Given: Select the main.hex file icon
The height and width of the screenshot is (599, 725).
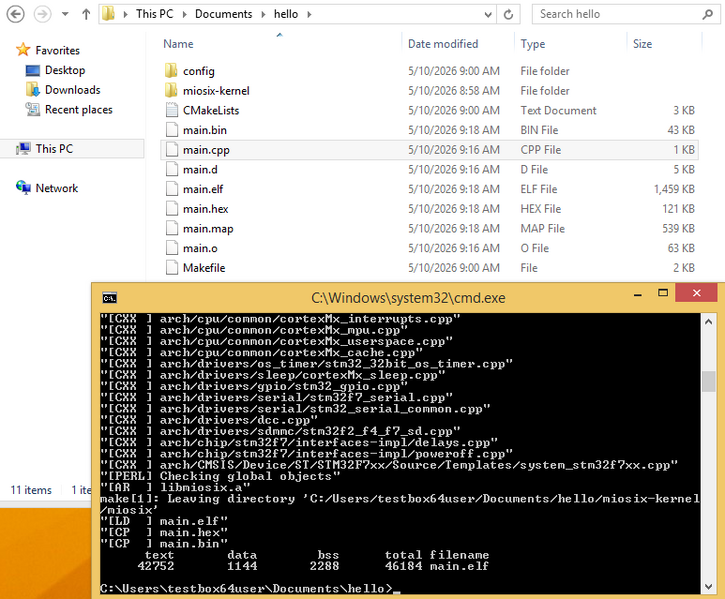Looking at the screenshot, I should coord(172,209).
